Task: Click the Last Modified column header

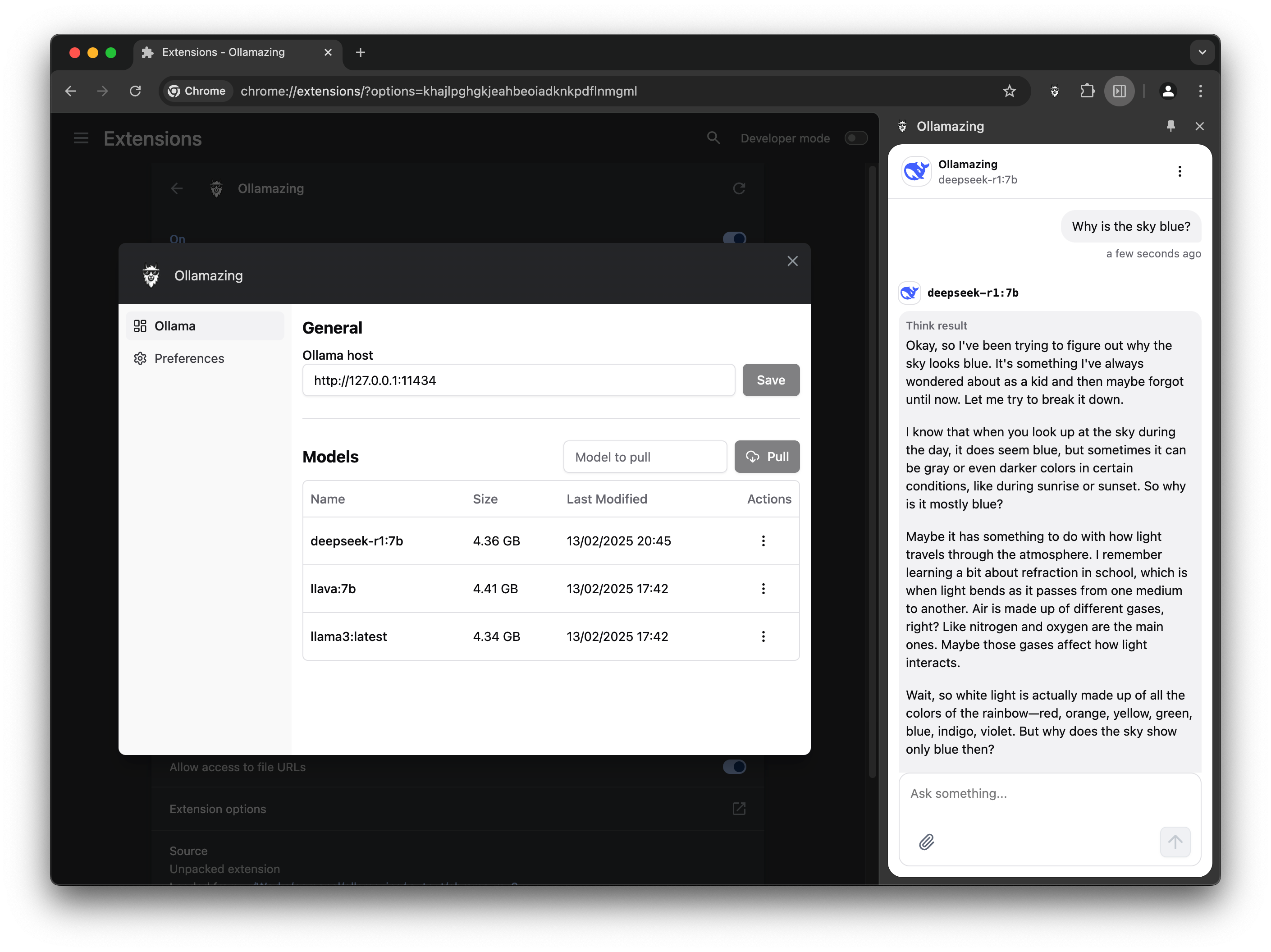Action: point(607,499)
